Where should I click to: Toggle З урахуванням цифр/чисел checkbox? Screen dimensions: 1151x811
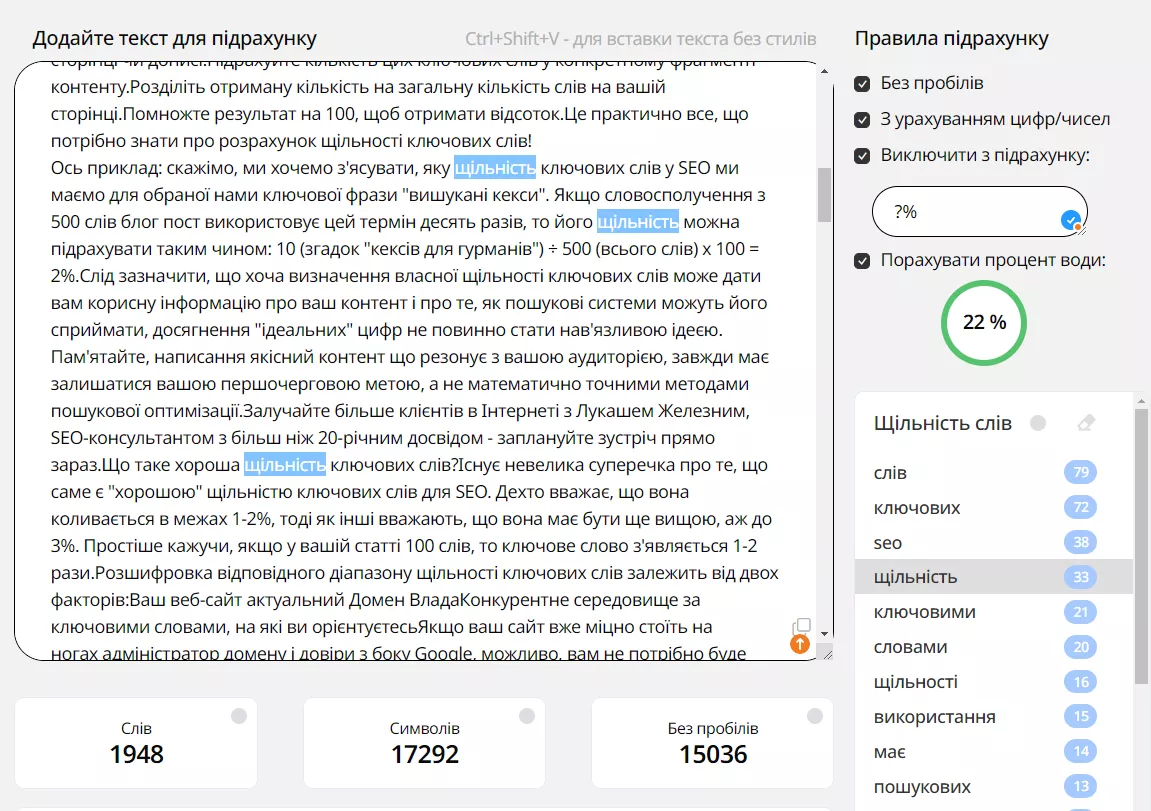(863, 120)
